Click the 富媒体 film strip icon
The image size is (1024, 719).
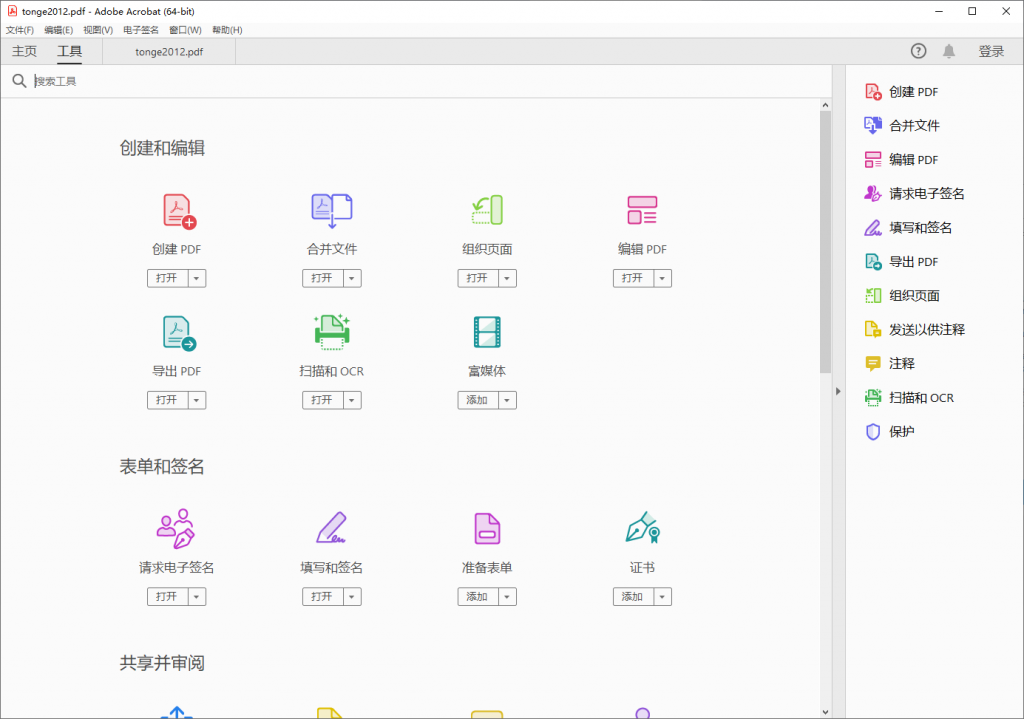[x=487, y=332]
